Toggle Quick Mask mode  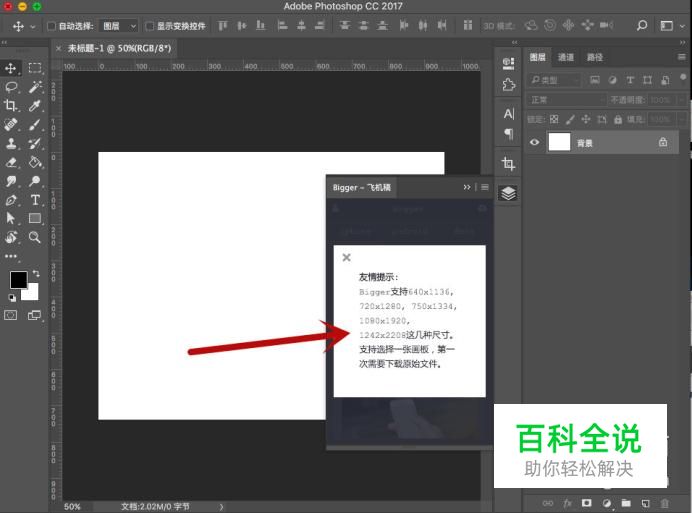[11, 315]
